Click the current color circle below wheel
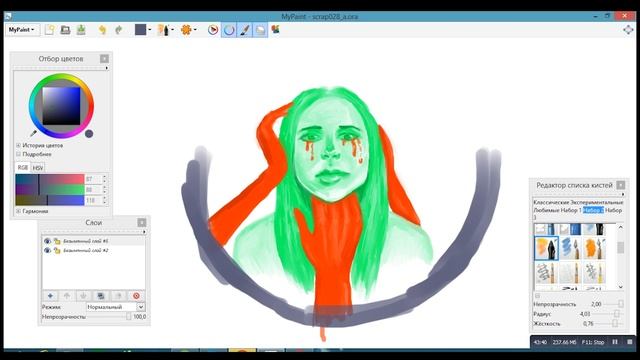Image resolution: width=640 pixels, height=360 pixels. [x=89, y=133]
